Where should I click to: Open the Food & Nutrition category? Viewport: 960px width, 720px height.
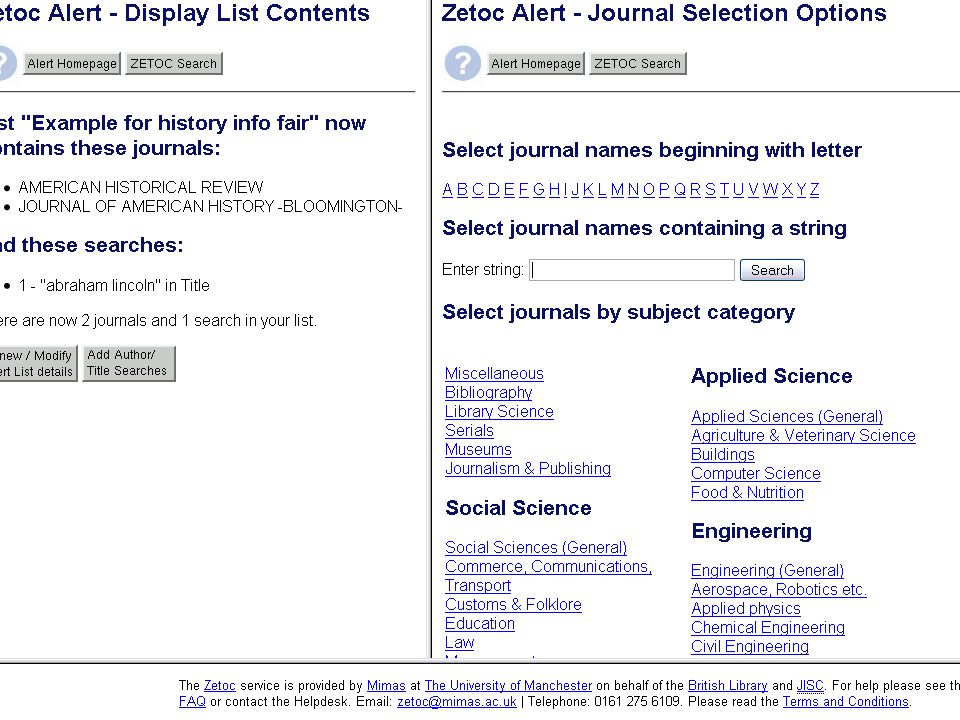747,492
